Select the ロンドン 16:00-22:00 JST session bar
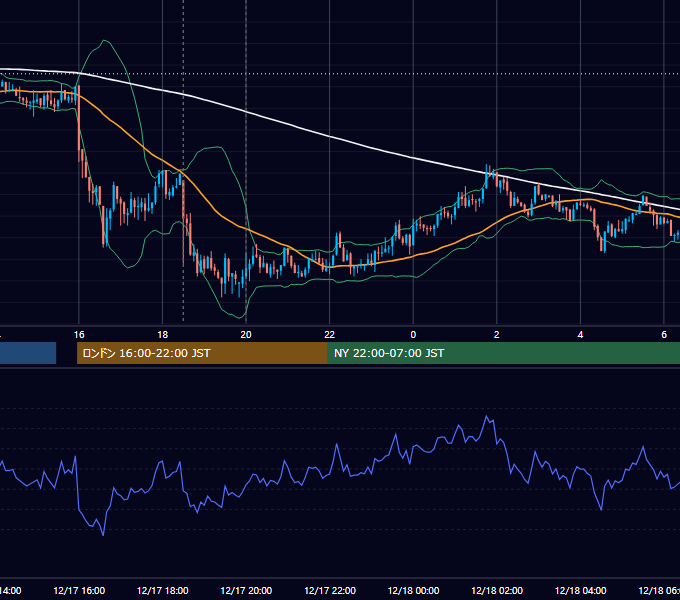Screen dimensions: 680x600 tap(202, 353)
